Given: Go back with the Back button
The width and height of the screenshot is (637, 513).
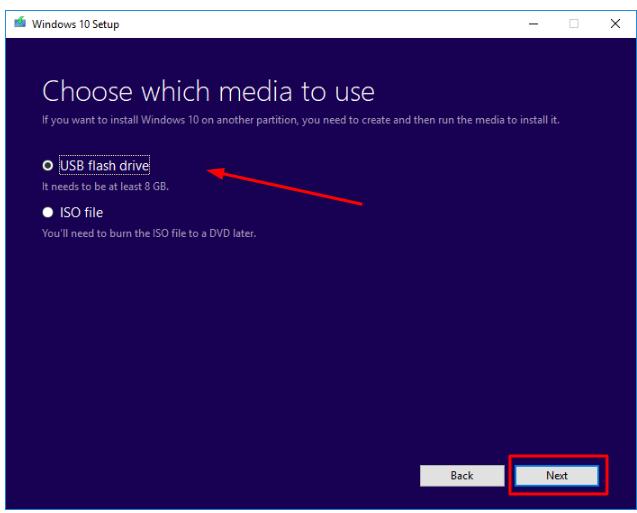Looking at the screenshot, I should (x=461, y=475).
